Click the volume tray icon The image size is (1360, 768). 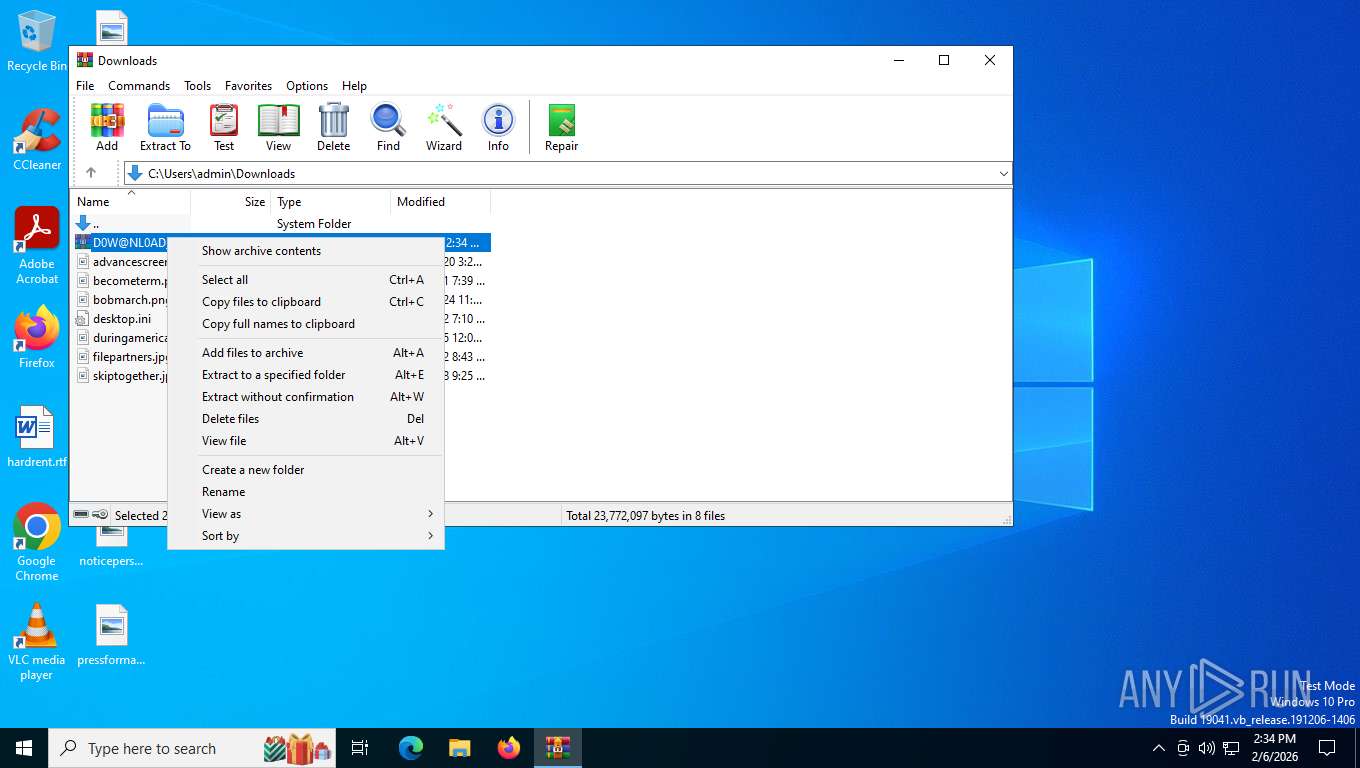coord(1207,748)
